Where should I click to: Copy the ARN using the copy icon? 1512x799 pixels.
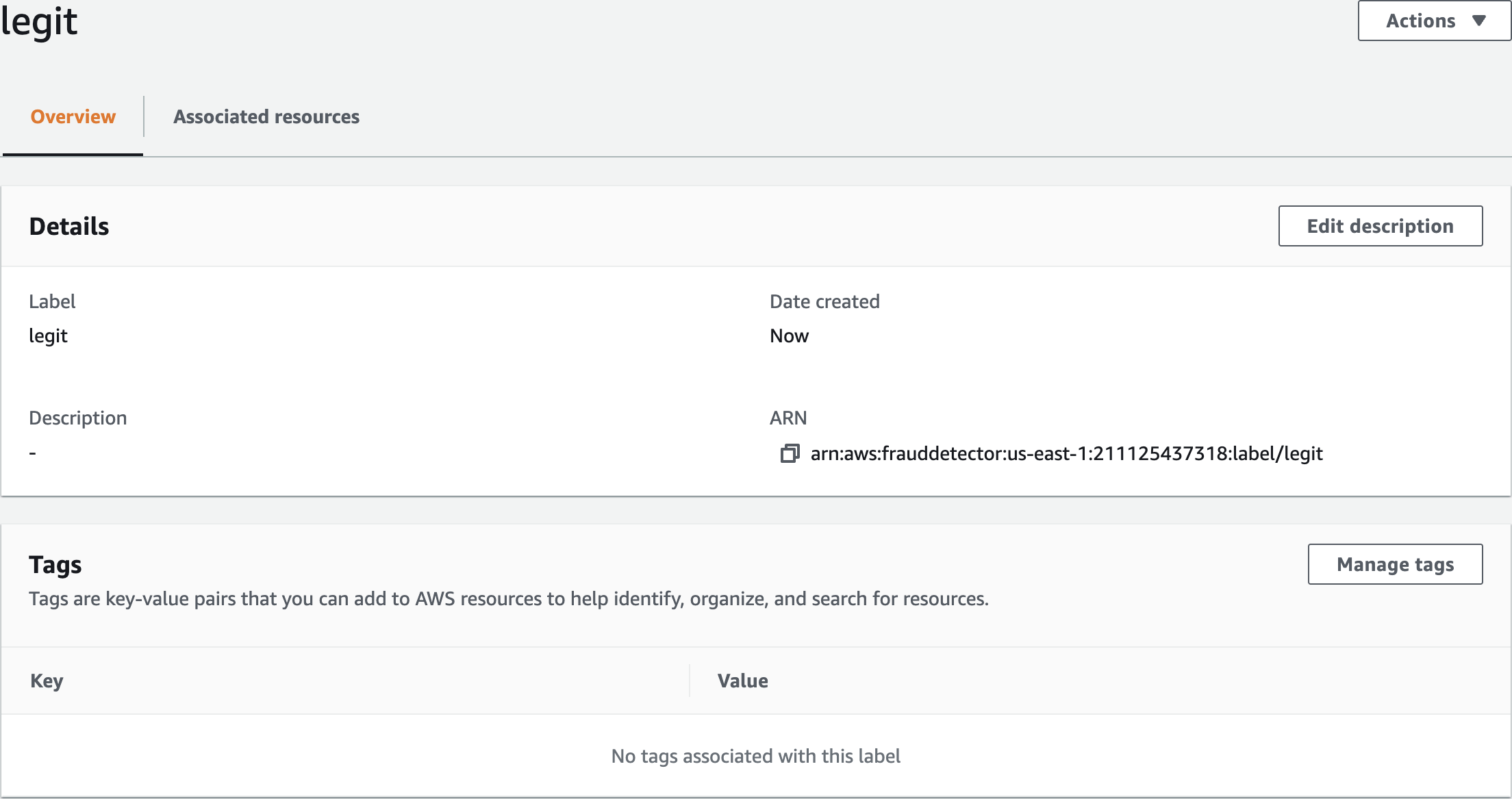790,453
